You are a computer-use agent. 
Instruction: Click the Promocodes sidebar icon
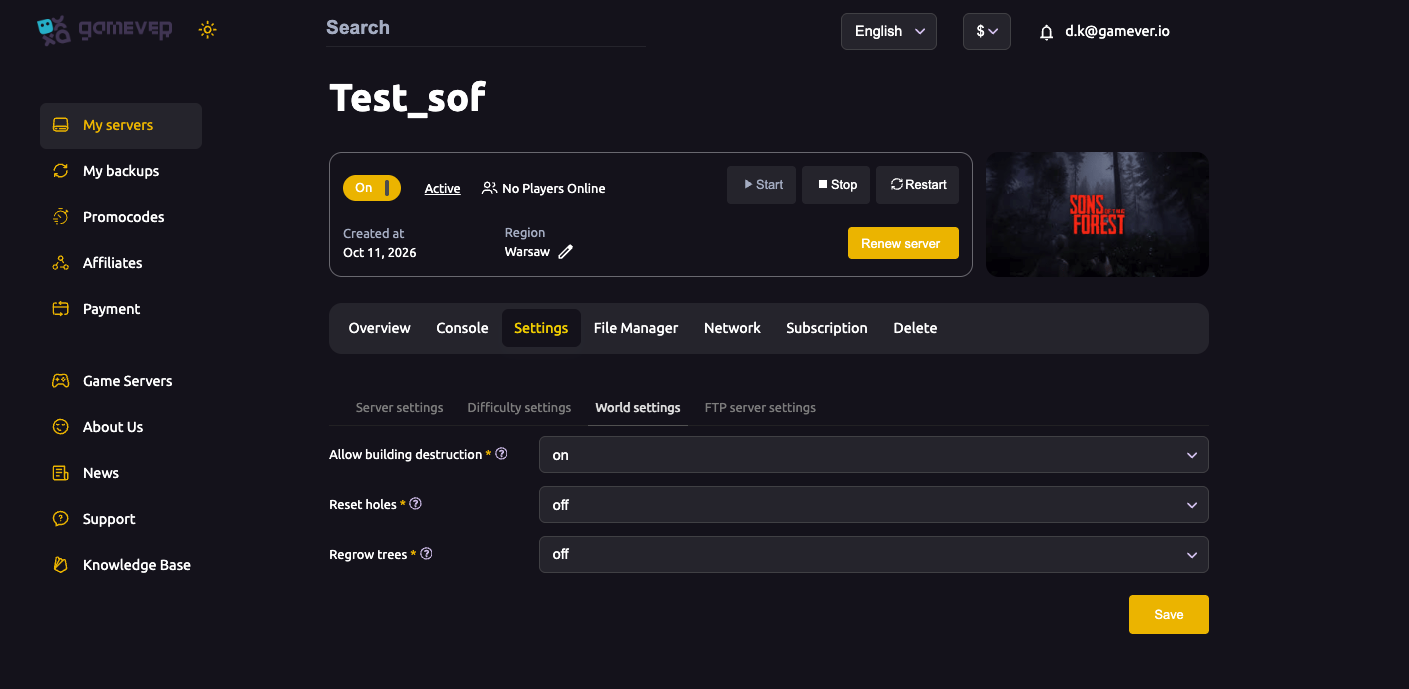tap(61, 217)
